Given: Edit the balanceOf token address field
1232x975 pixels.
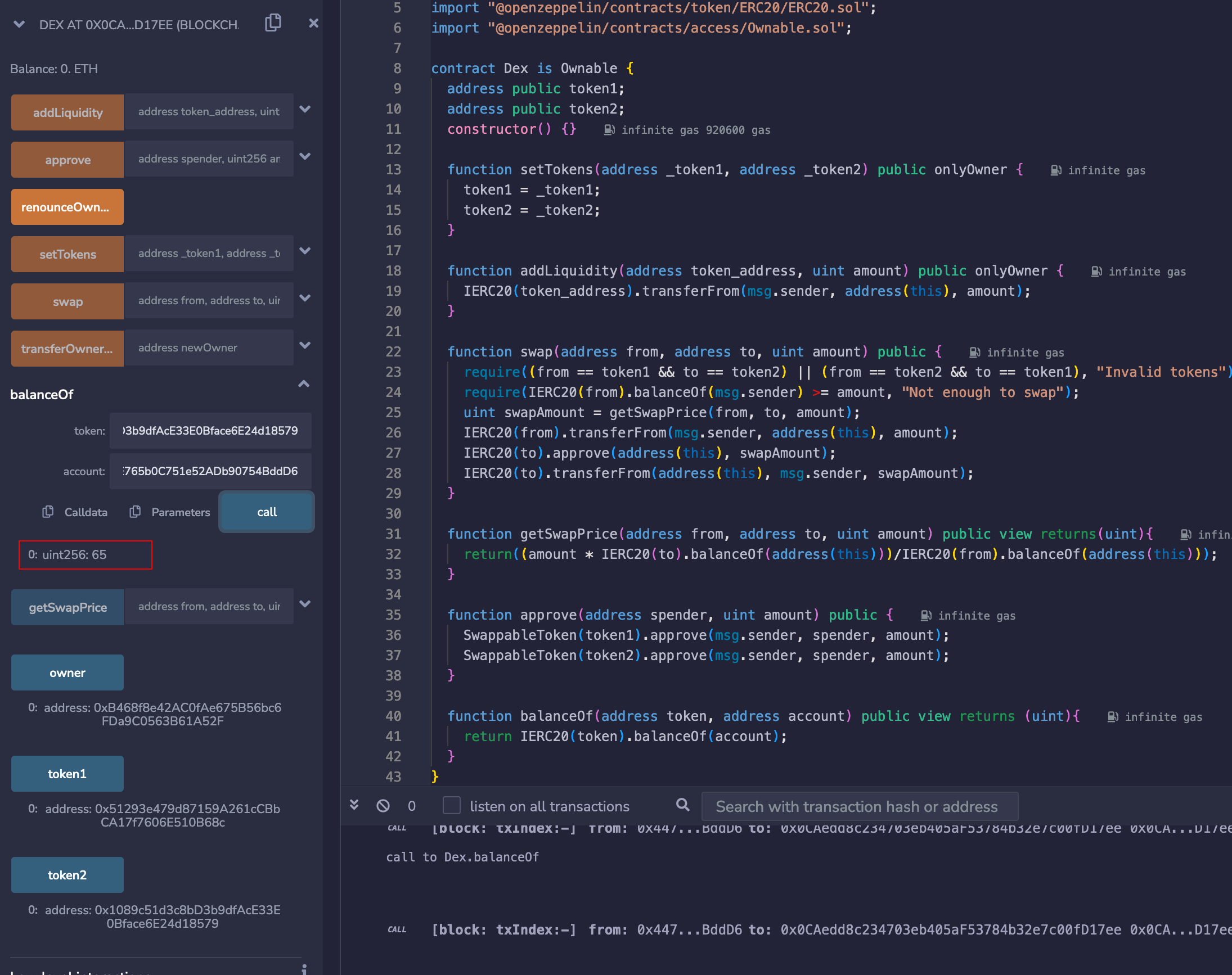Looking at the screenshot, I should pyautogui.click(x=210, y=431).
